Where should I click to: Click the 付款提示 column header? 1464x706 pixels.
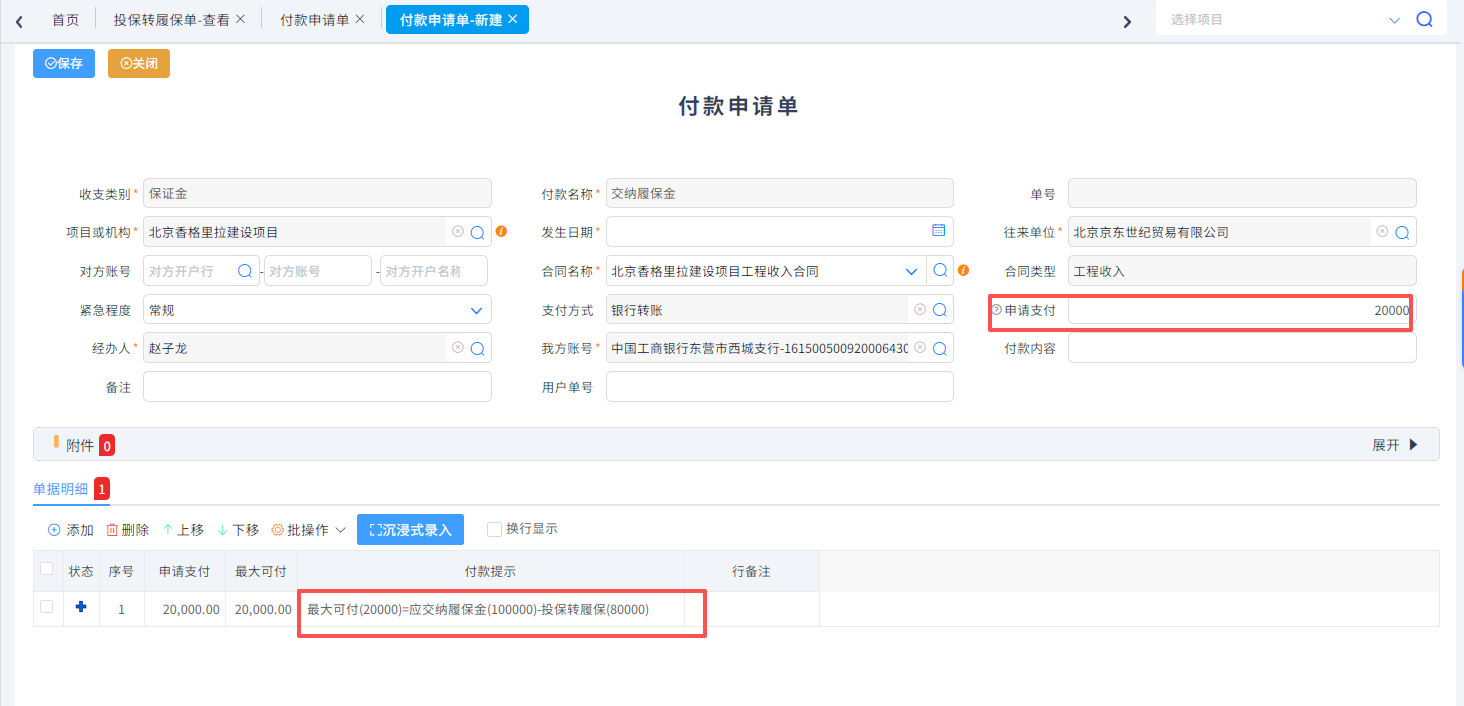coord(490,571)
